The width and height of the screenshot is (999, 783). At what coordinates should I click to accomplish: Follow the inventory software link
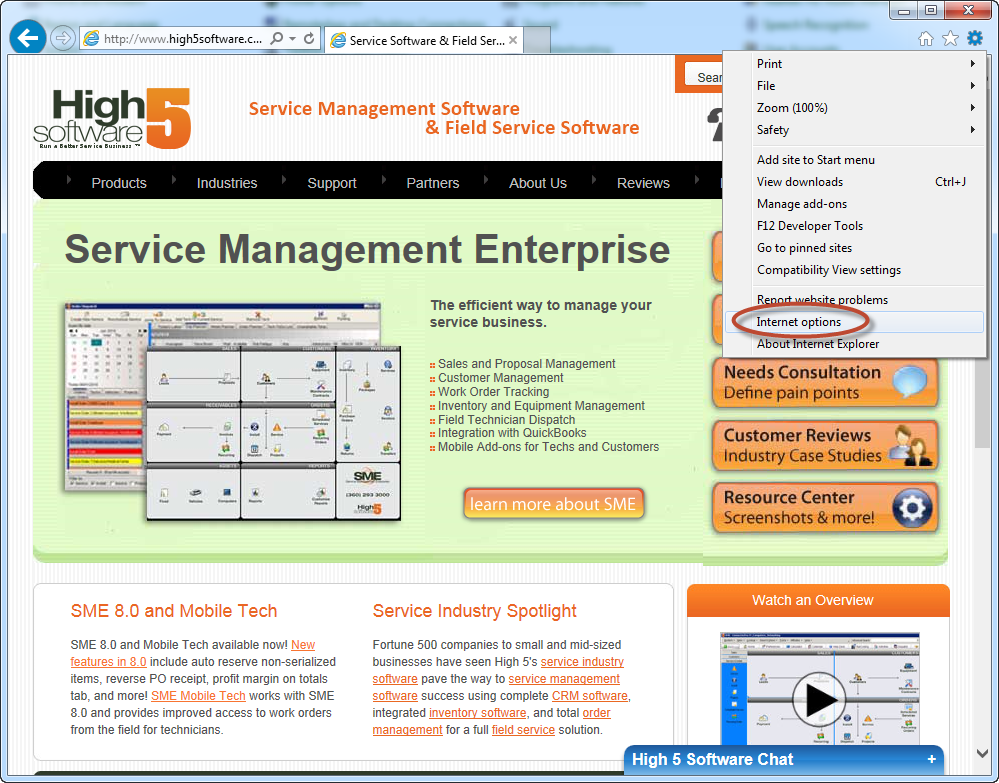click(x=477, y=712)
